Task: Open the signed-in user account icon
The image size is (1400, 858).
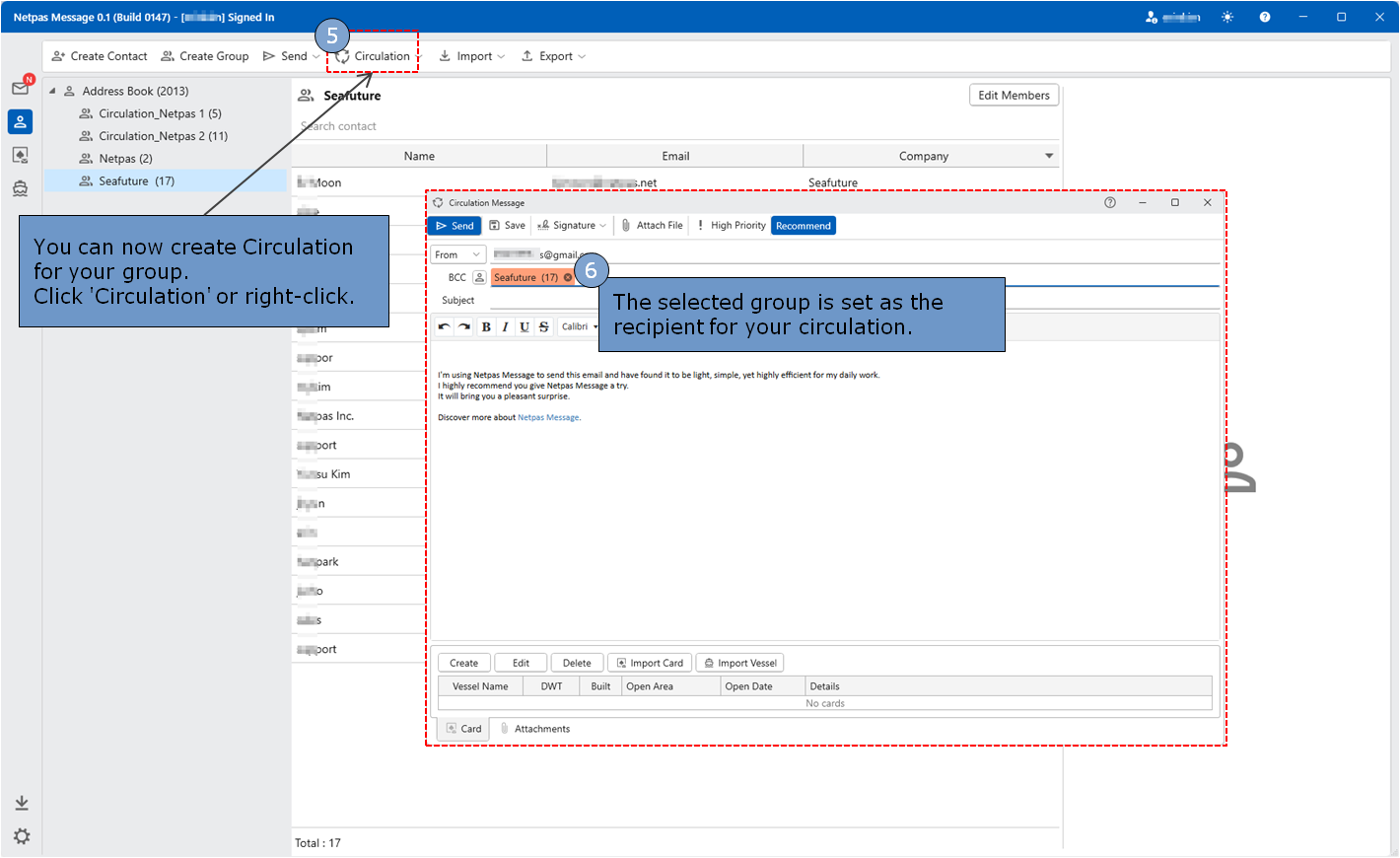Action: click(1152, 17)
